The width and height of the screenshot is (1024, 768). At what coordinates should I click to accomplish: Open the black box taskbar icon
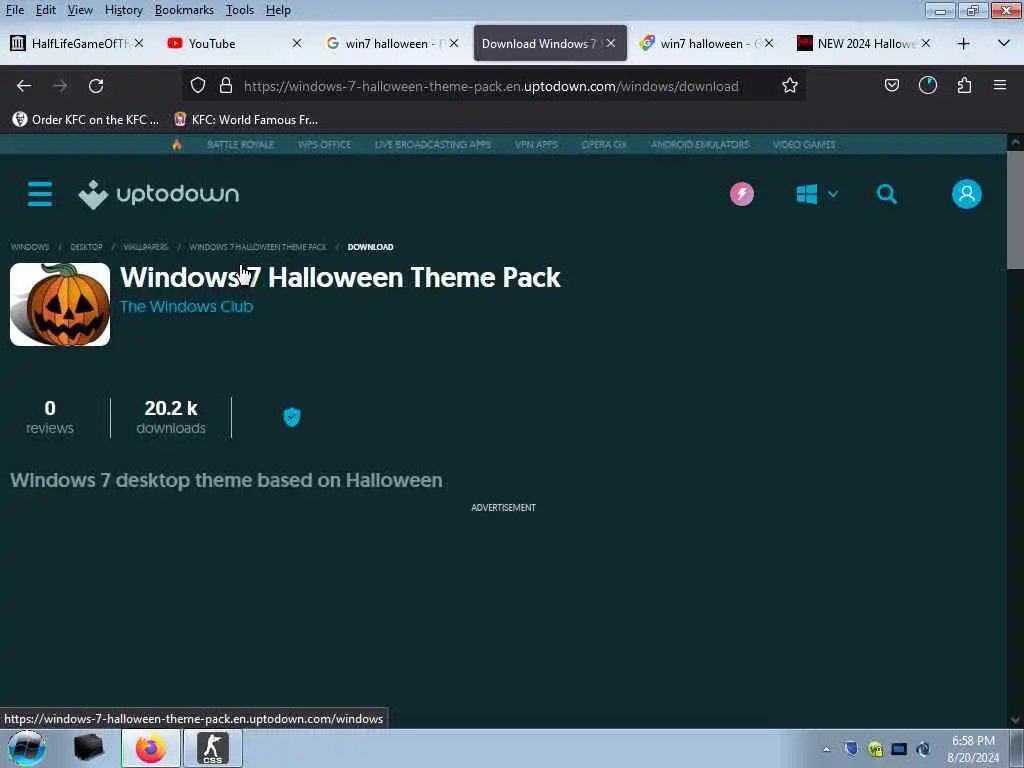89,748
